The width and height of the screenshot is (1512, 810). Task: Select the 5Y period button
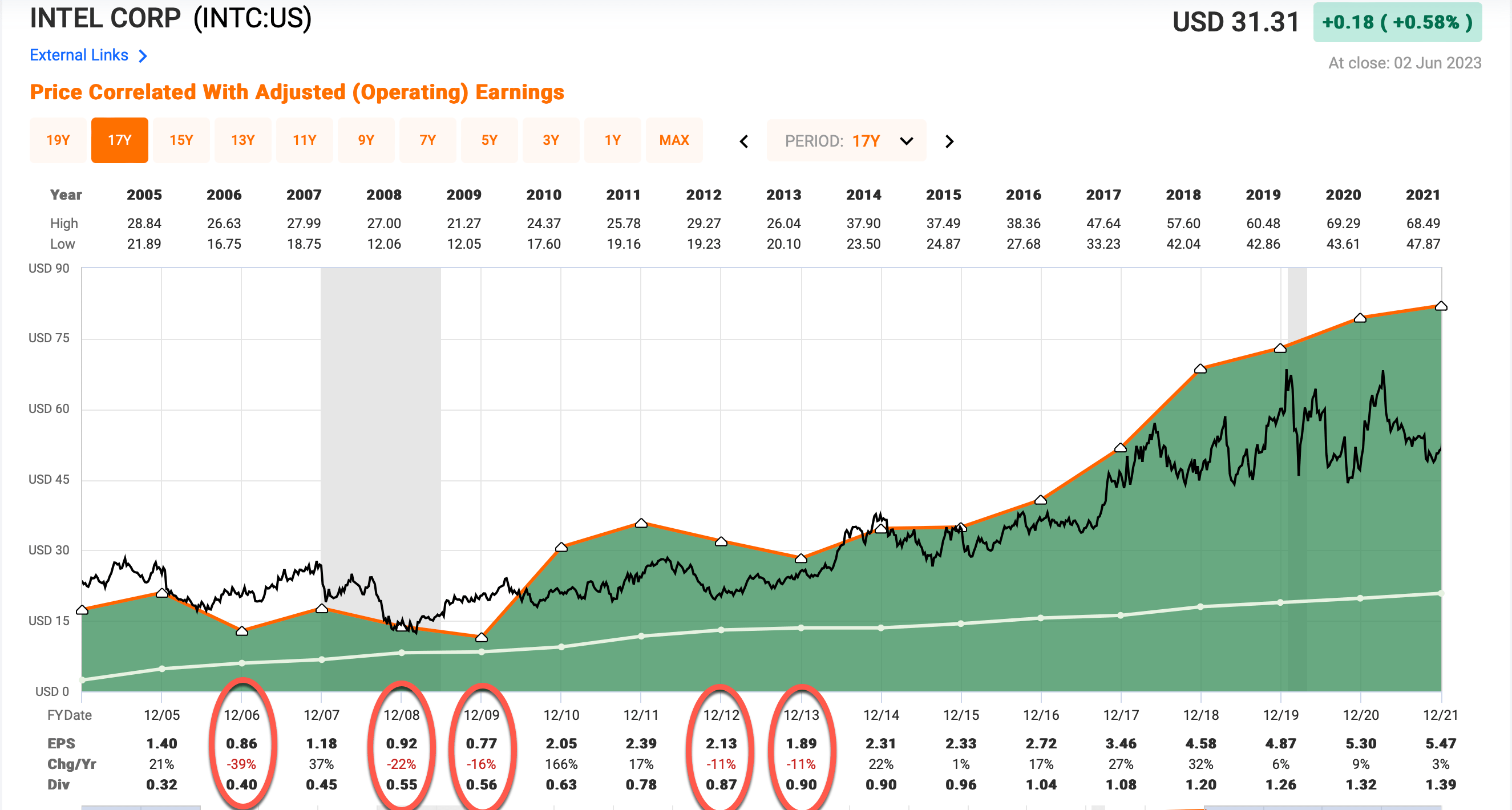coord(490,140)
